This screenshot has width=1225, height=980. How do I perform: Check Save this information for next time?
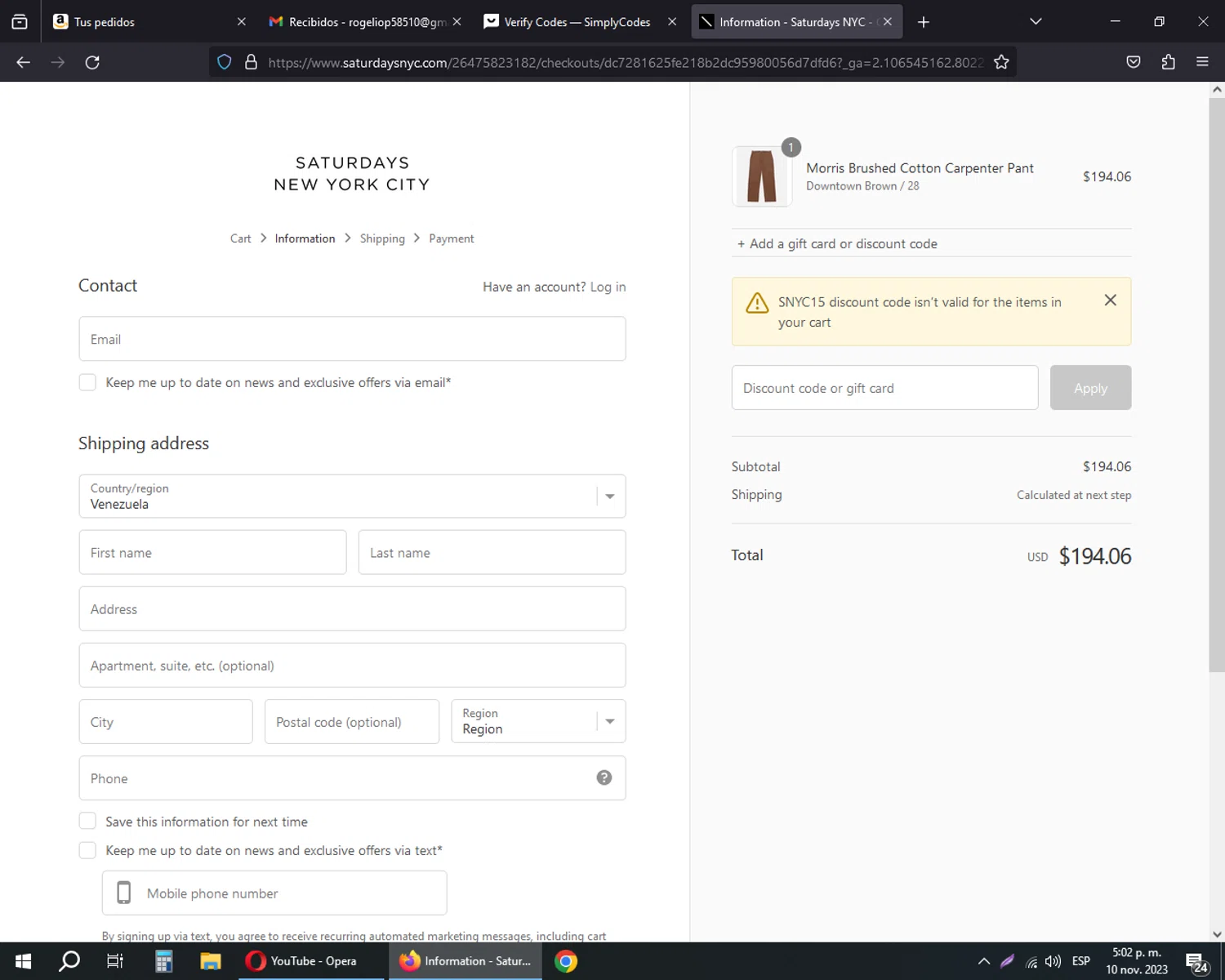(87, 821)
